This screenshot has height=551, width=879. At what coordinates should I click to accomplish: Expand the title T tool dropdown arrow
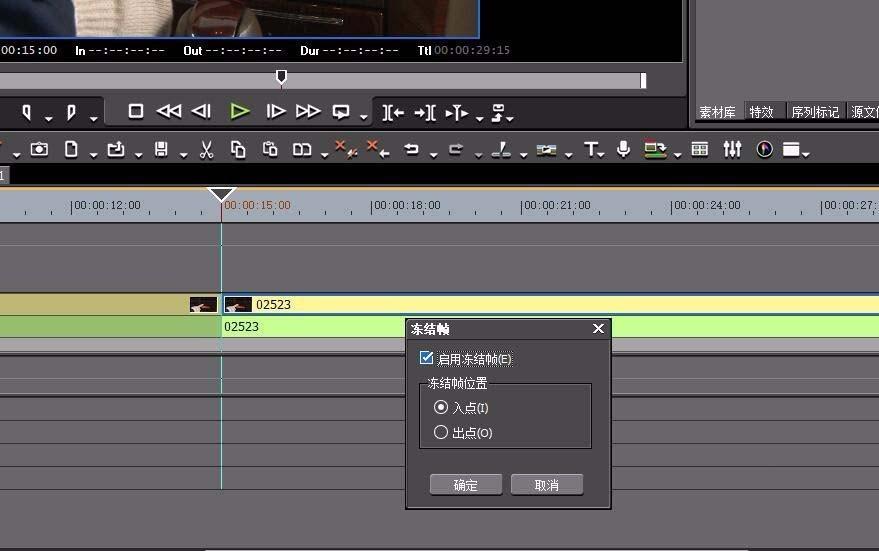point(604,154)
